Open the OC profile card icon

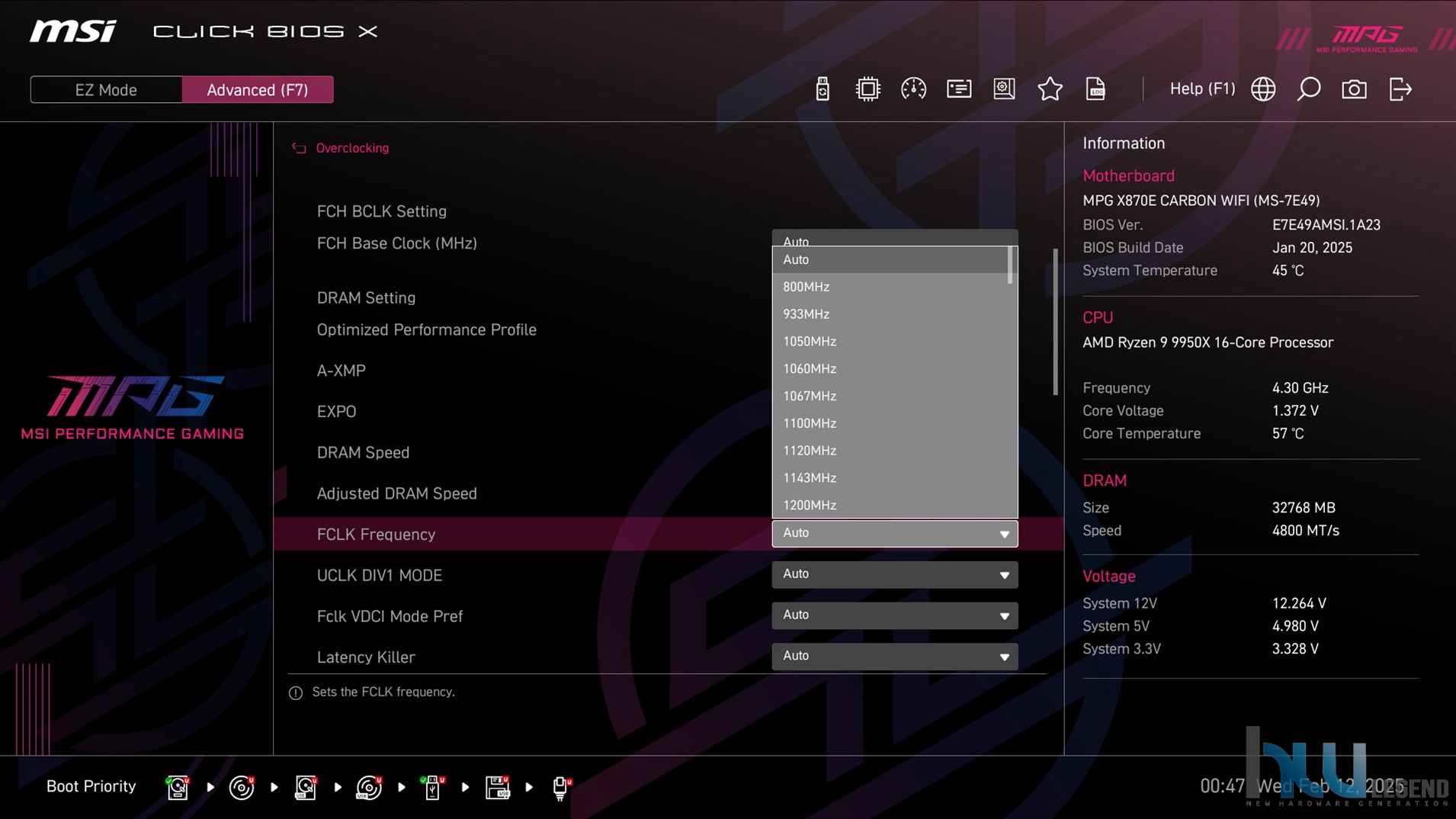pos(959,89)
